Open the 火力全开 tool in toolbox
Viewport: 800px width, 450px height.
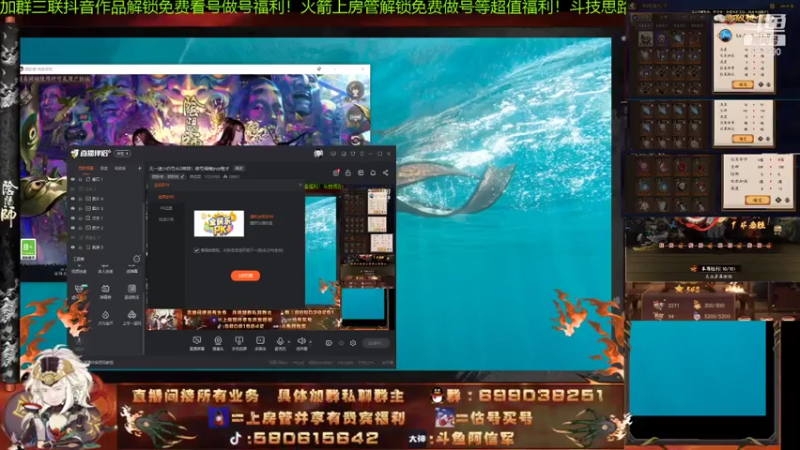click(105, 318)
